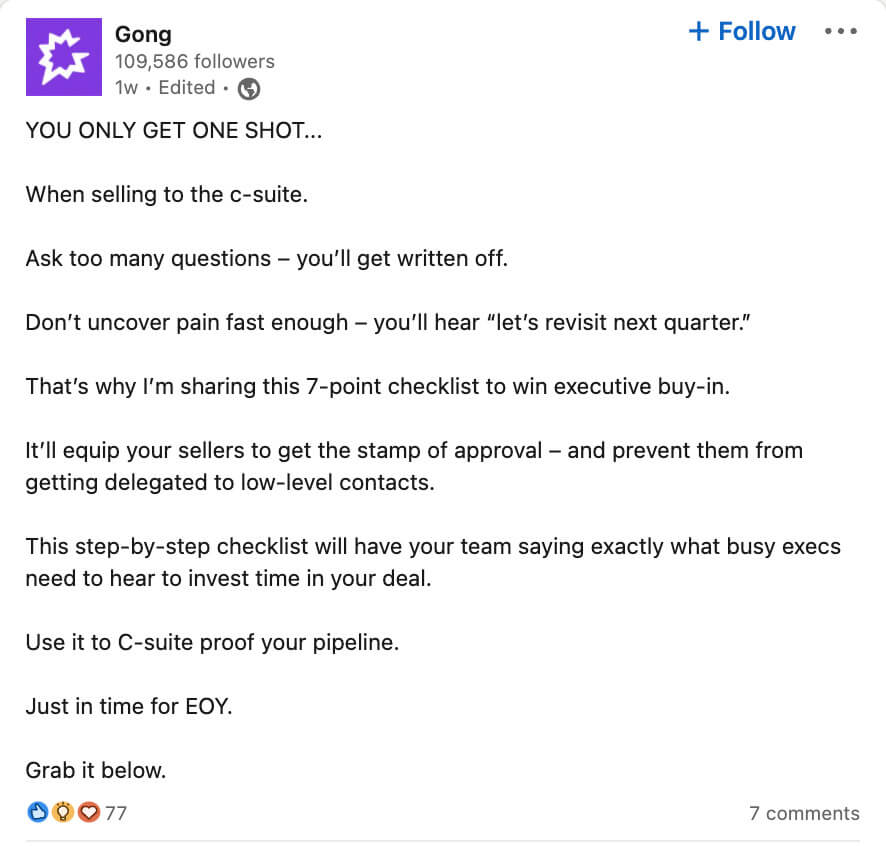Click the "Use it to C-suite proof your pipeline." line
This screenshot has height=846, width=886.
pyautogui.click(x=212, y=642)
